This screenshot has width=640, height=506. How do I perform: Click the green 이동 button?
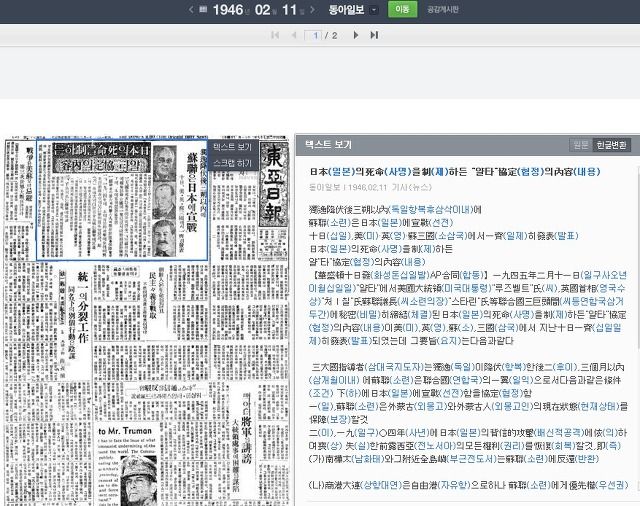[402, 9]
